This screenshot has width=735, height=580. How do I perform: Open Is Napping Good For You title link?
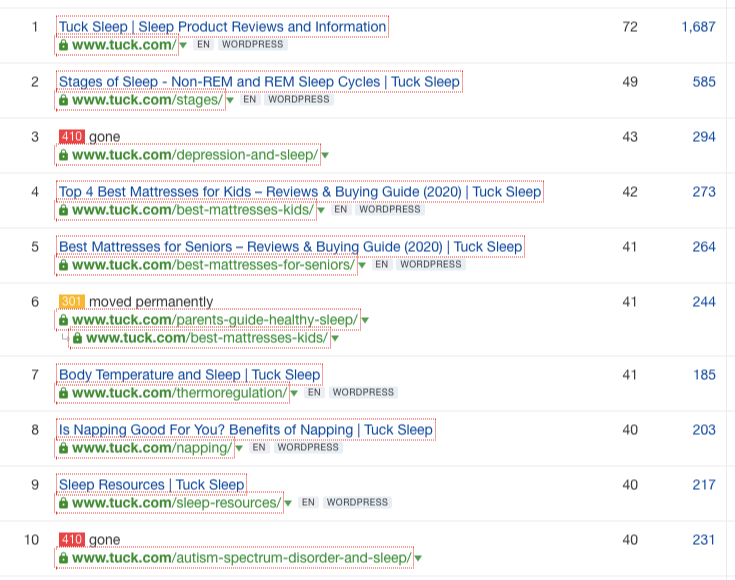[x=246, y=429]
